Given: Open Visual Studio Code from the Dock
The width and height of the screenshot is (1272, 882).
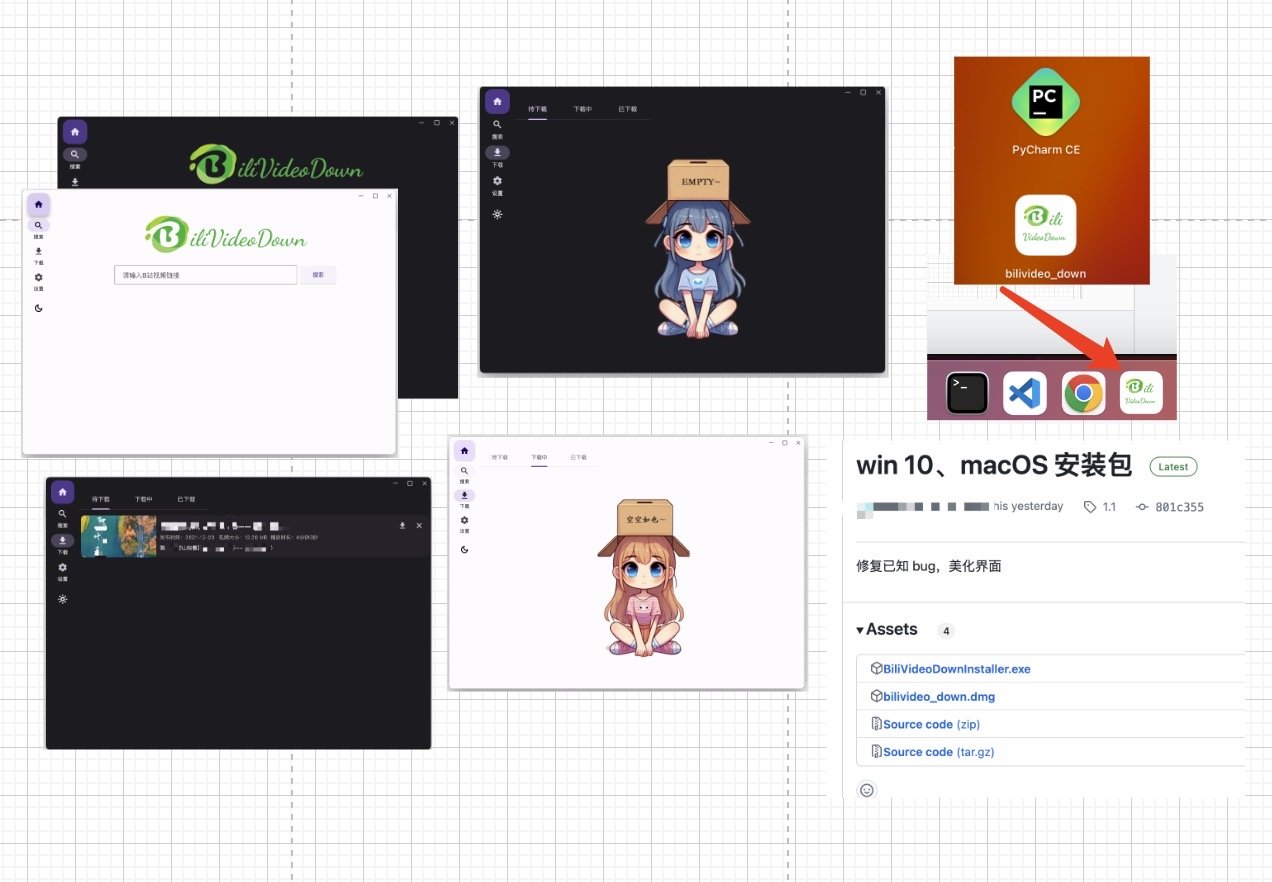Looking at the screenshot, I should (x=1025, y=393).
